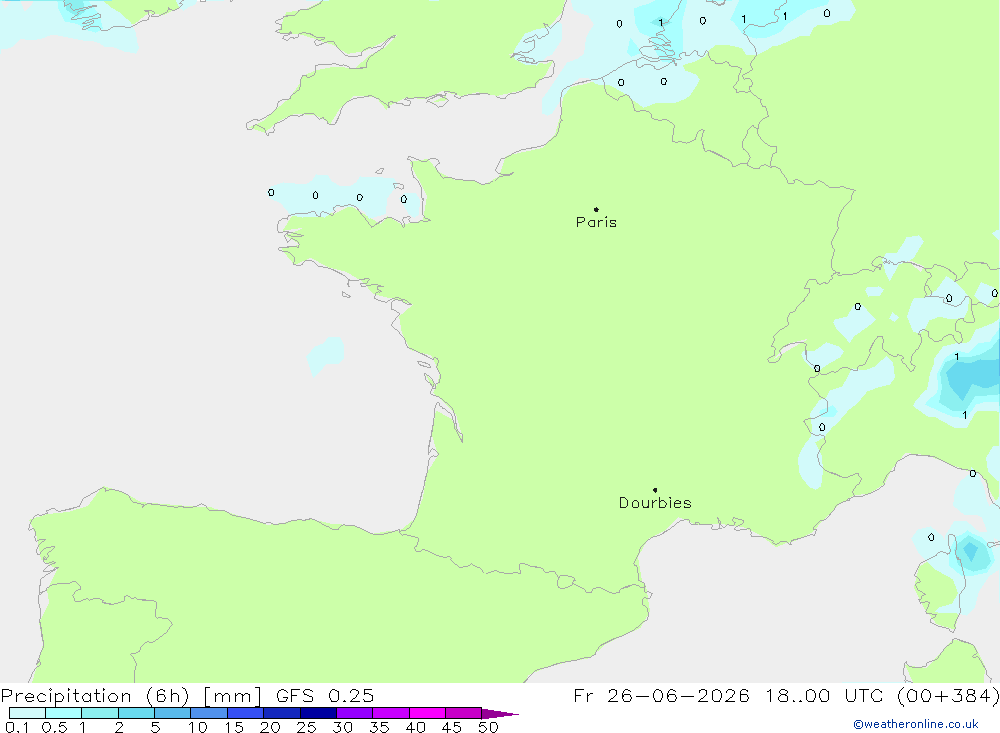Click the GFS 0.25 model label
This screenshot has height=733, width=1000.
click(x=325, y=696)
